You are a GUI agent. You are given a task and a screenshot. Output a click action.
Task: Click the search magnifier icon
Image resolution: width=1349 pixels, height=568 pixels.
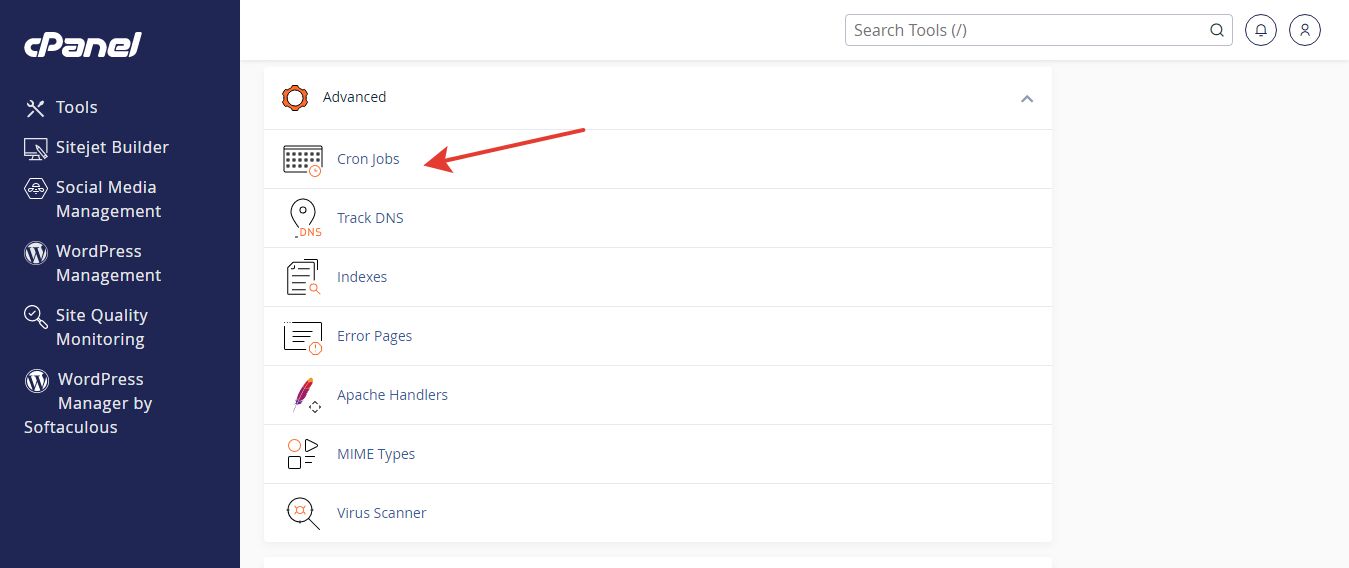(x=1217, y=30)
